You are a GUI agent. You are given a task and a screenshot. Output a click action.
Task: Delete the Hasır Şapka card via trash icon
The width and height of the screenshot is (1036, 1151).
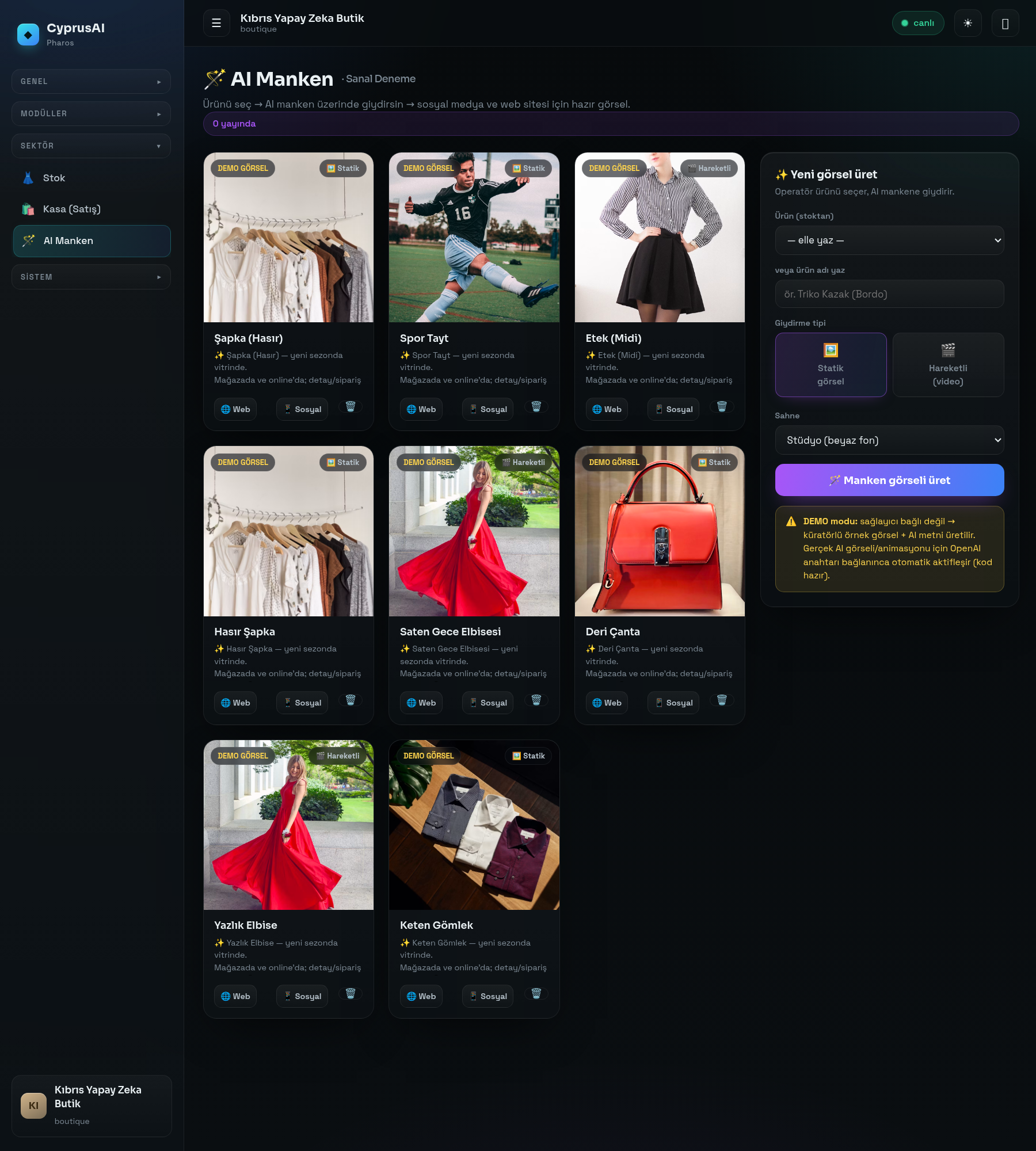point(351,700)
